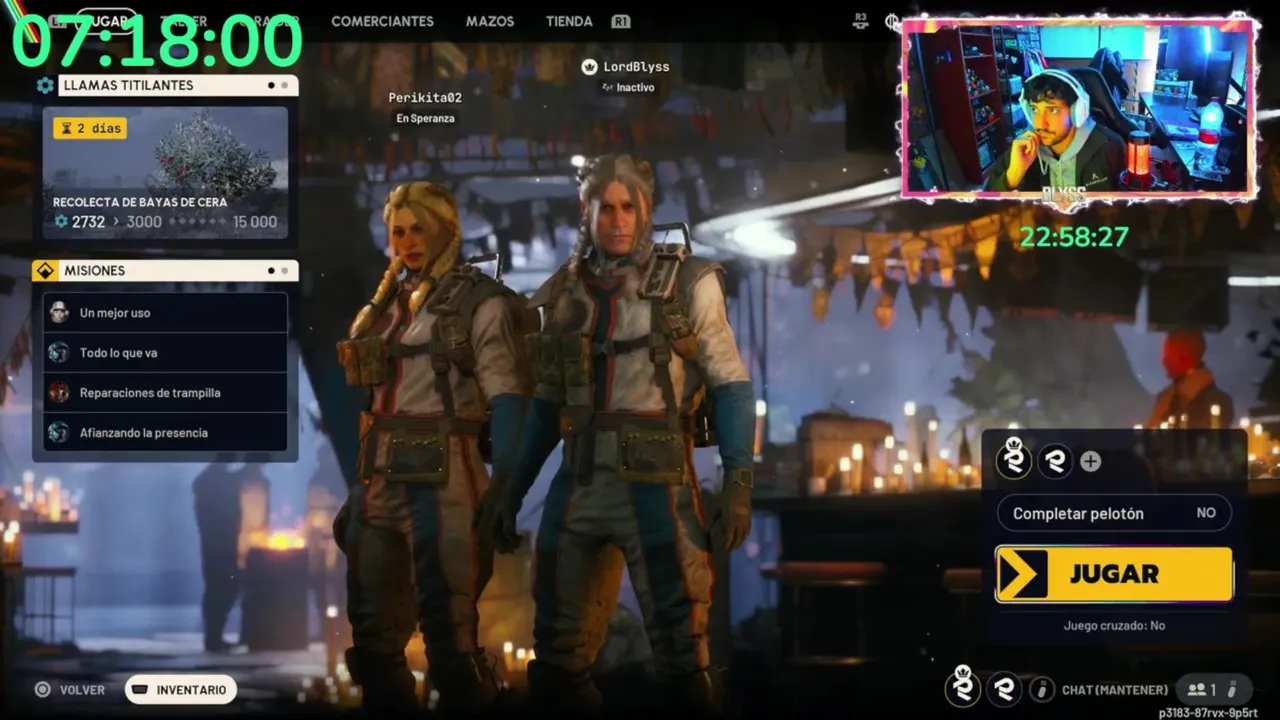1280x720 pixels.
Task: Click Juego cruzado: No label
Action: 1114,625
